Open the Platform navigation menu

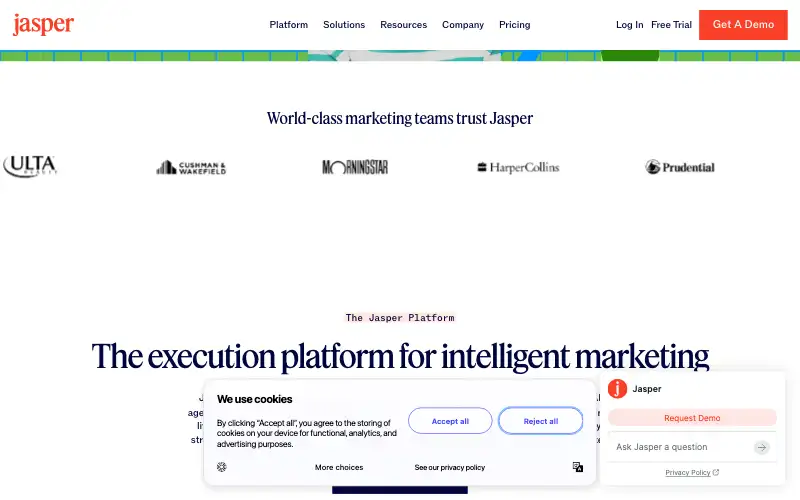(289, 24)
